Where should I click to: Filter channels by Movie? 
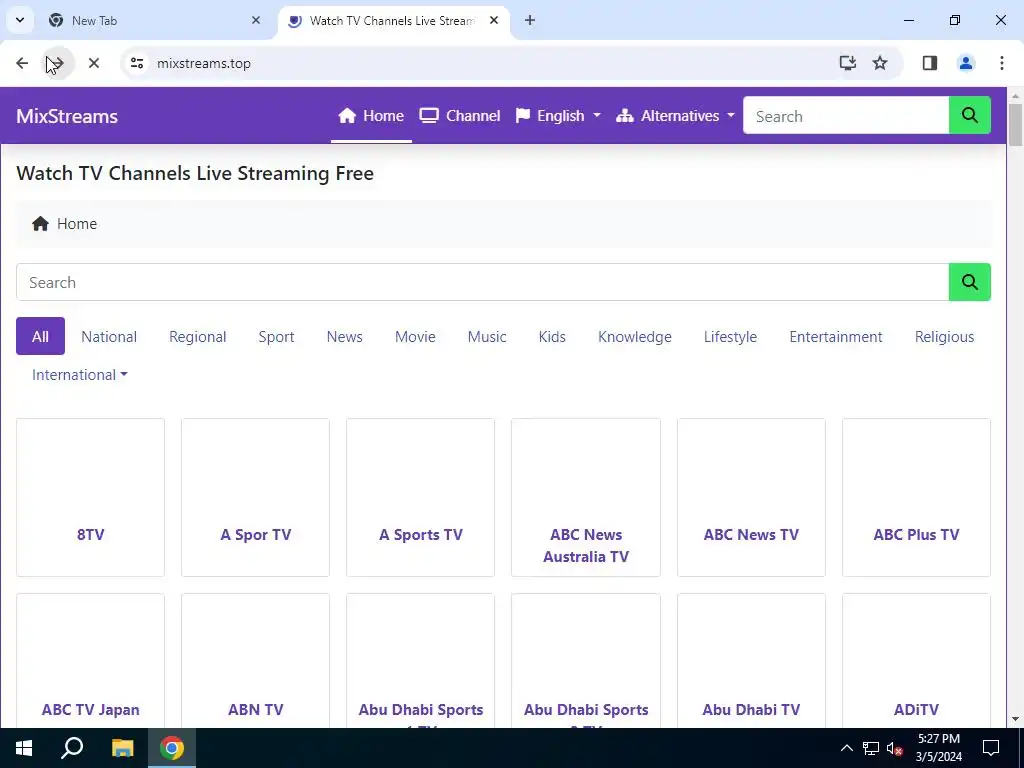tap(415, 336)
